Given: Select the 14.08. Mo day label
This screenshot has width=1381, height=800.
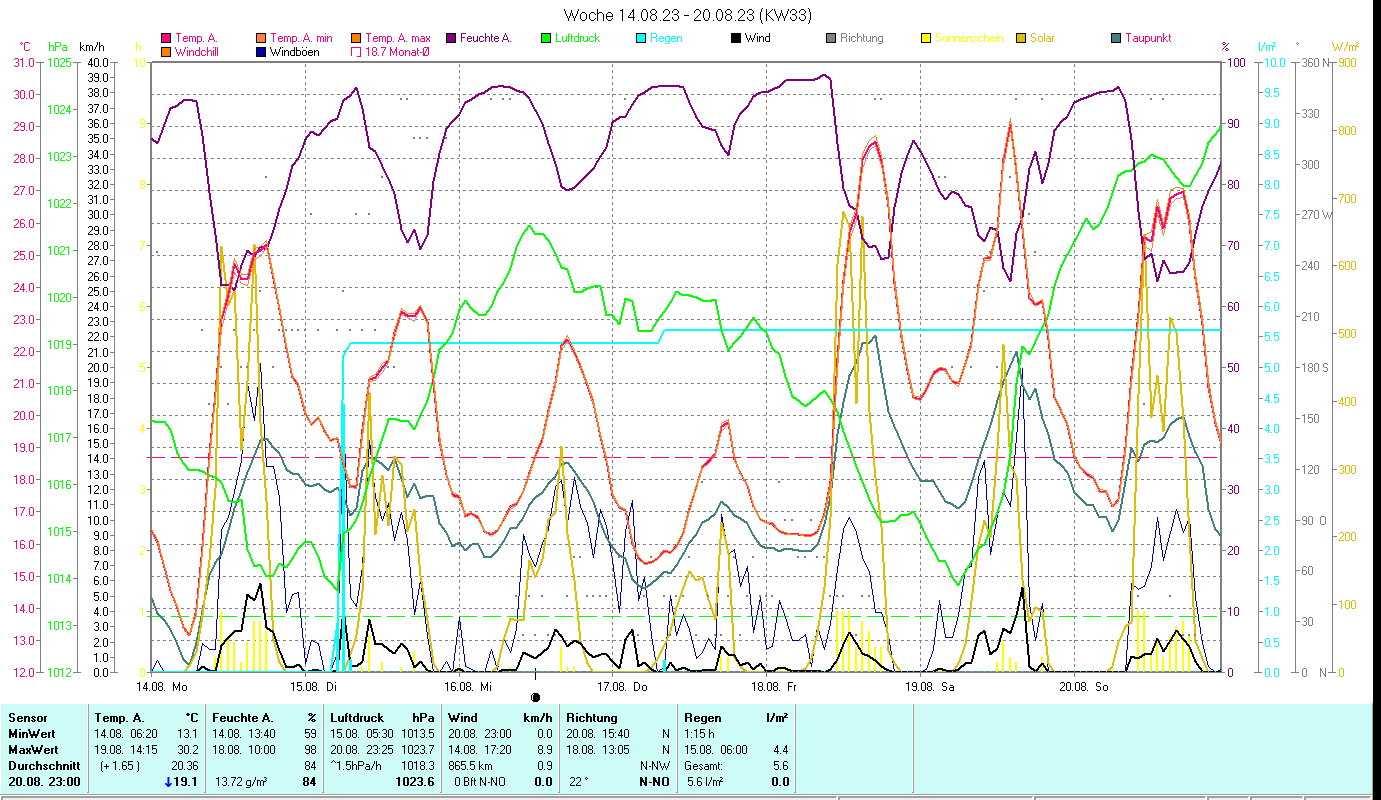Looking at the screenshot, I should [x=162, y=687].
